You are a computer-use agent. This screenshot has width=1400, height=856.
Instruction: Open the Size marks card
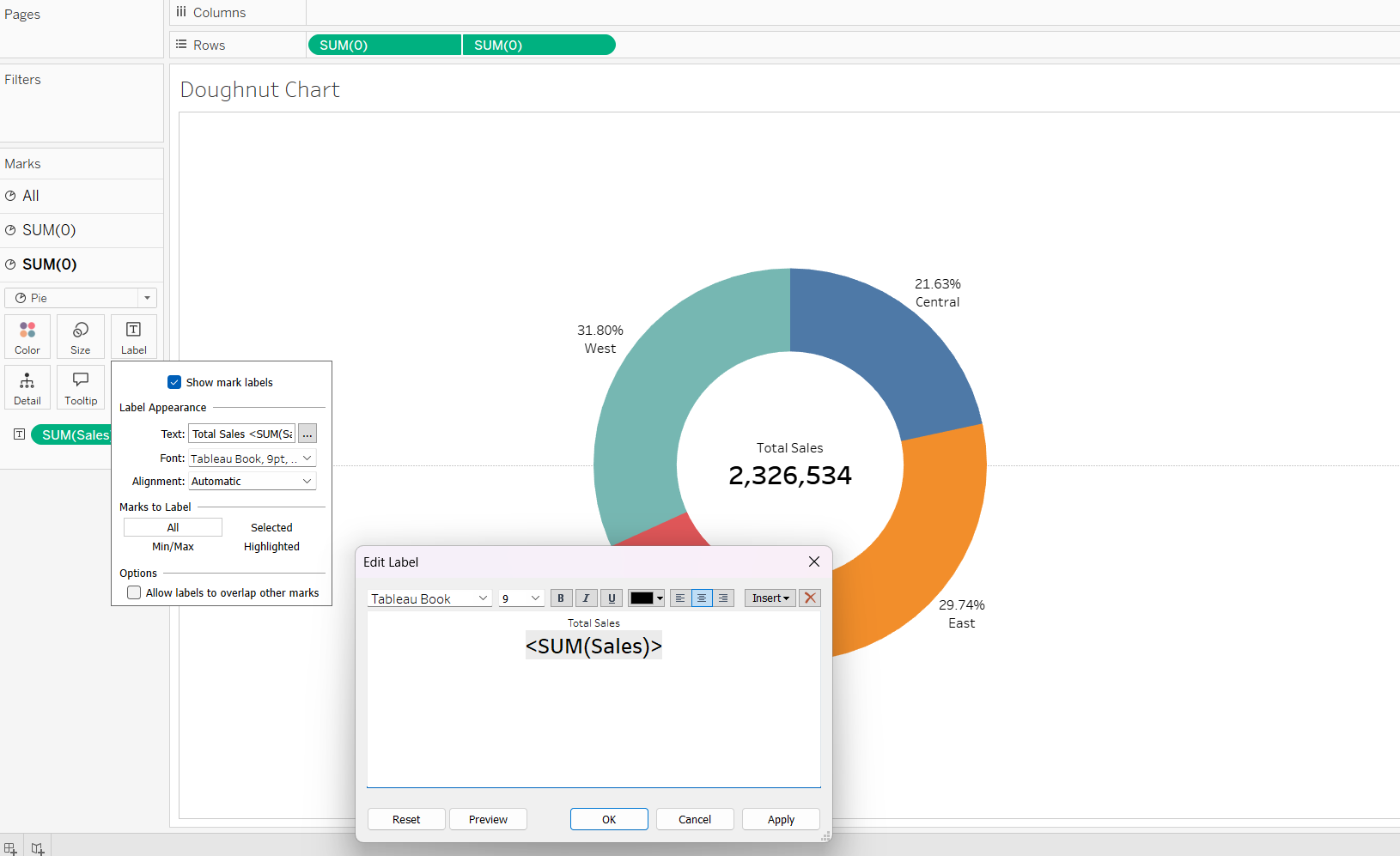click(81, 337)
